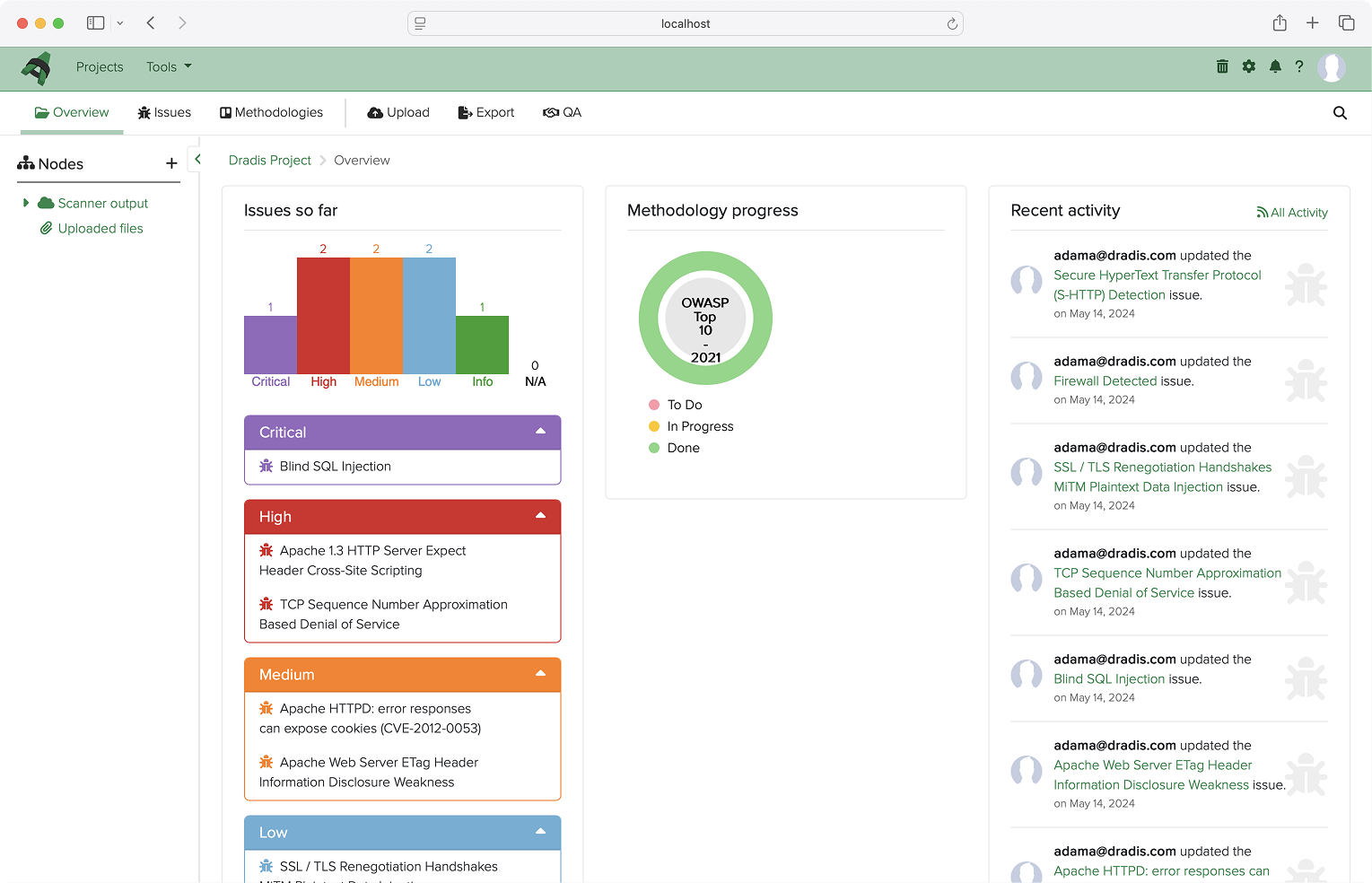Open the Projects menu
1372x883 pixels.
point(100,66)
